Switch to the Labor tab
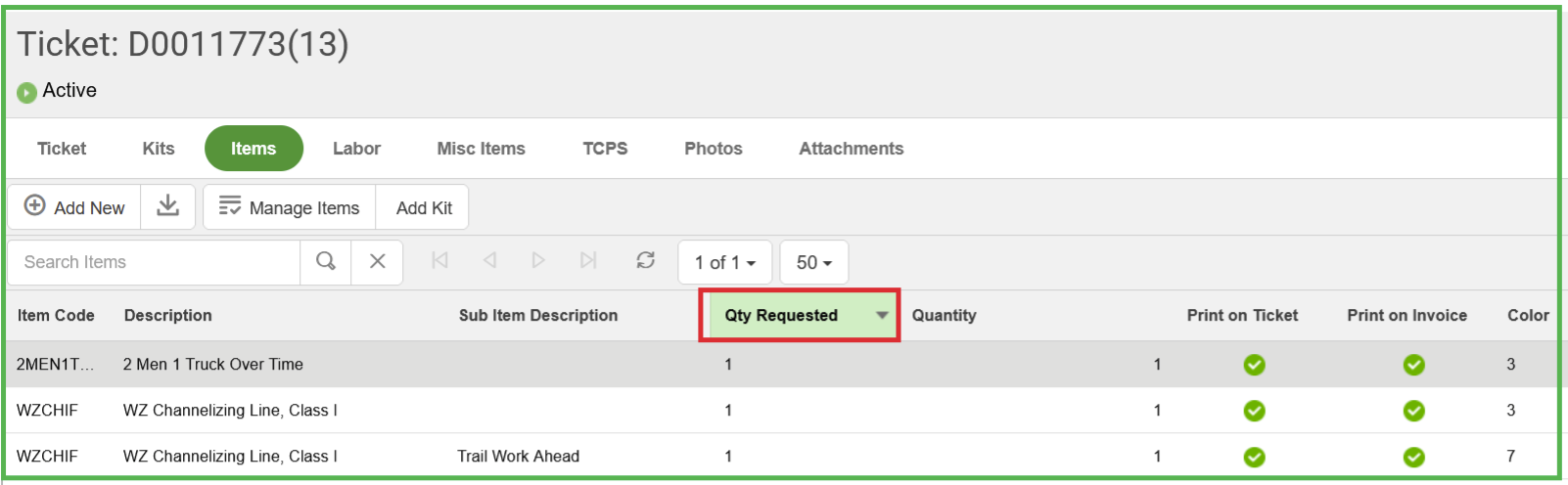The image size is (1568, 485). click(356, 149)
